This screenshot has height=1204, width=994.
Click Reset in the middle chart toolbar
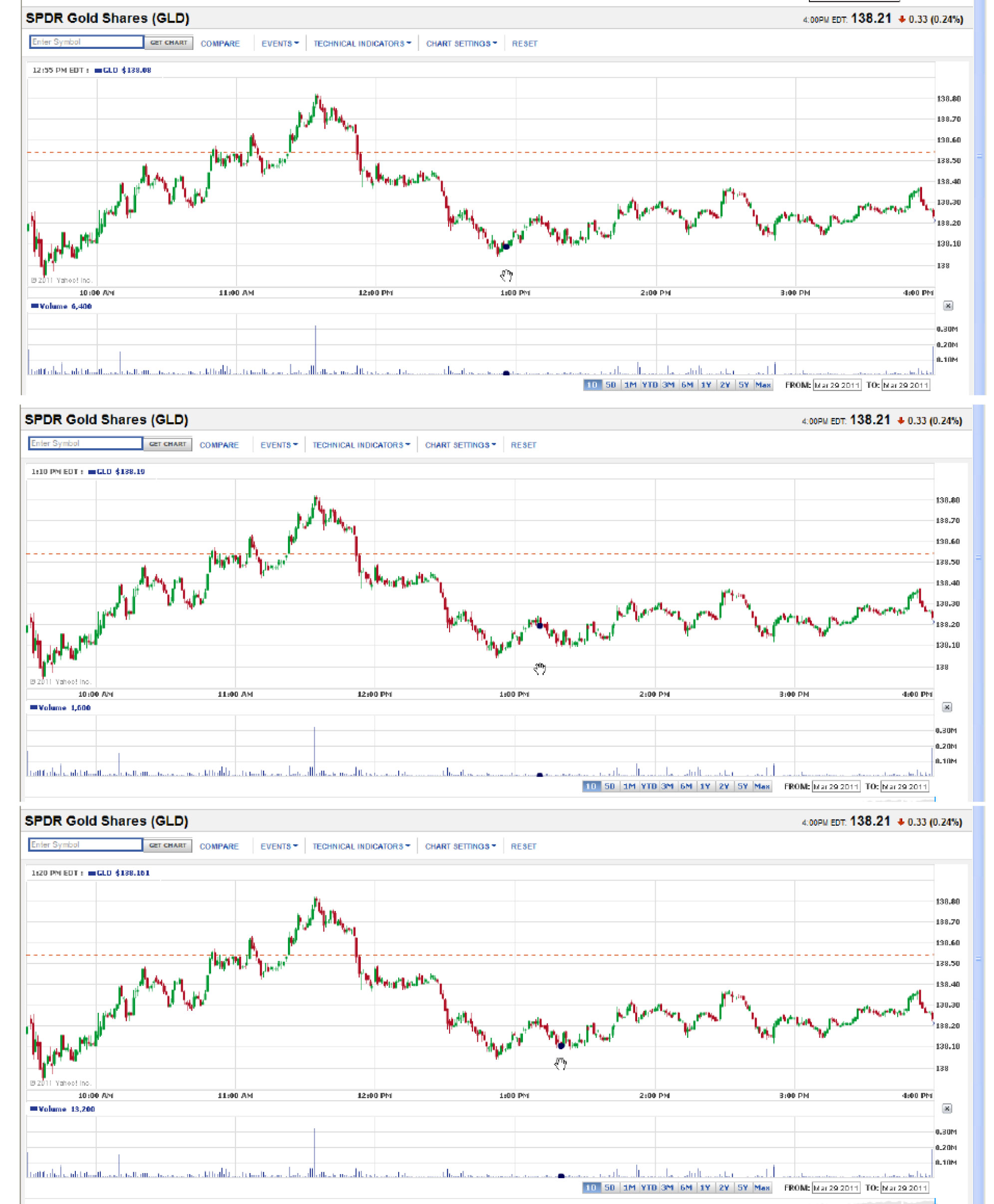523,445
